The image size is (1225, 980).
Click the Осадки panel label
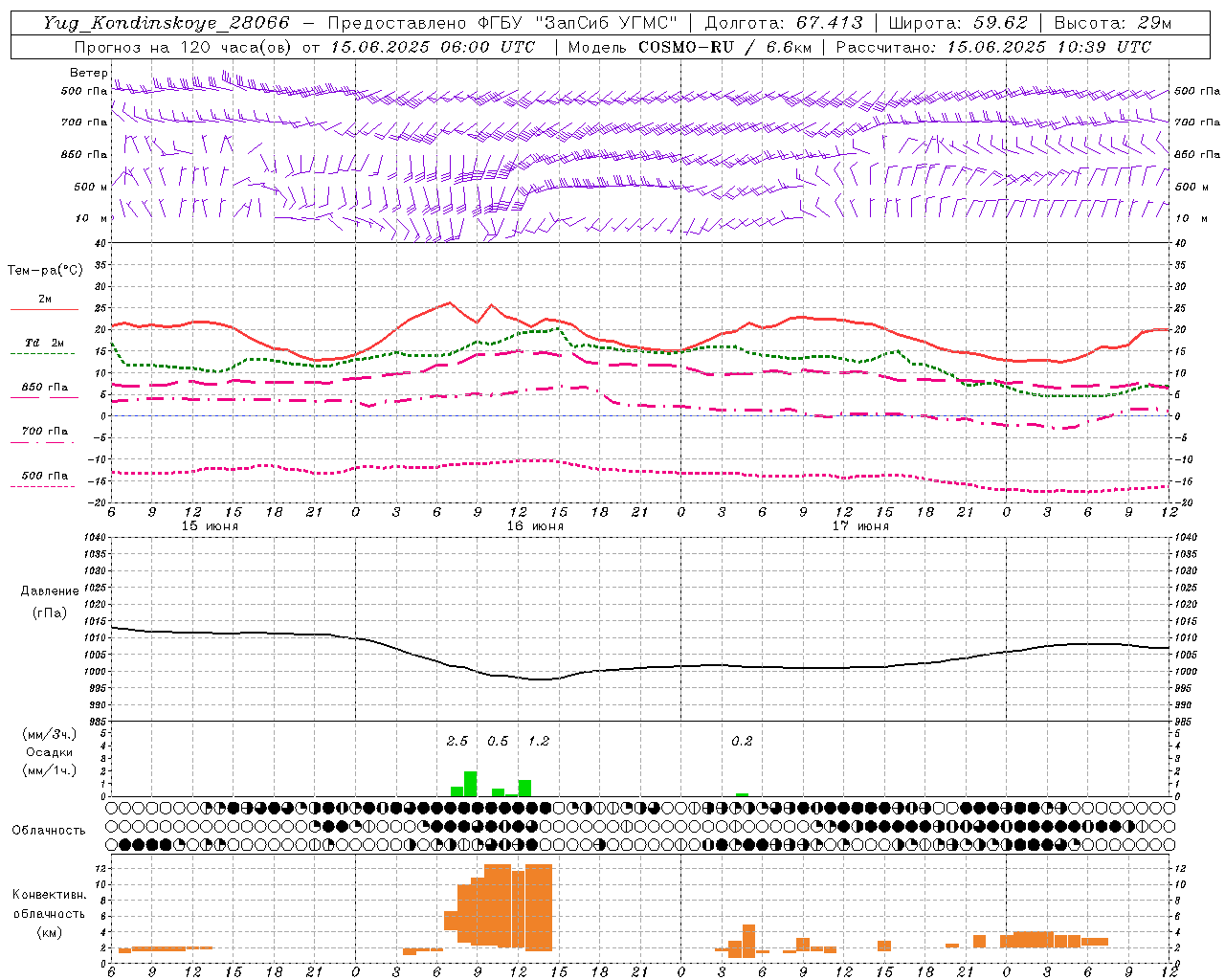50,752
